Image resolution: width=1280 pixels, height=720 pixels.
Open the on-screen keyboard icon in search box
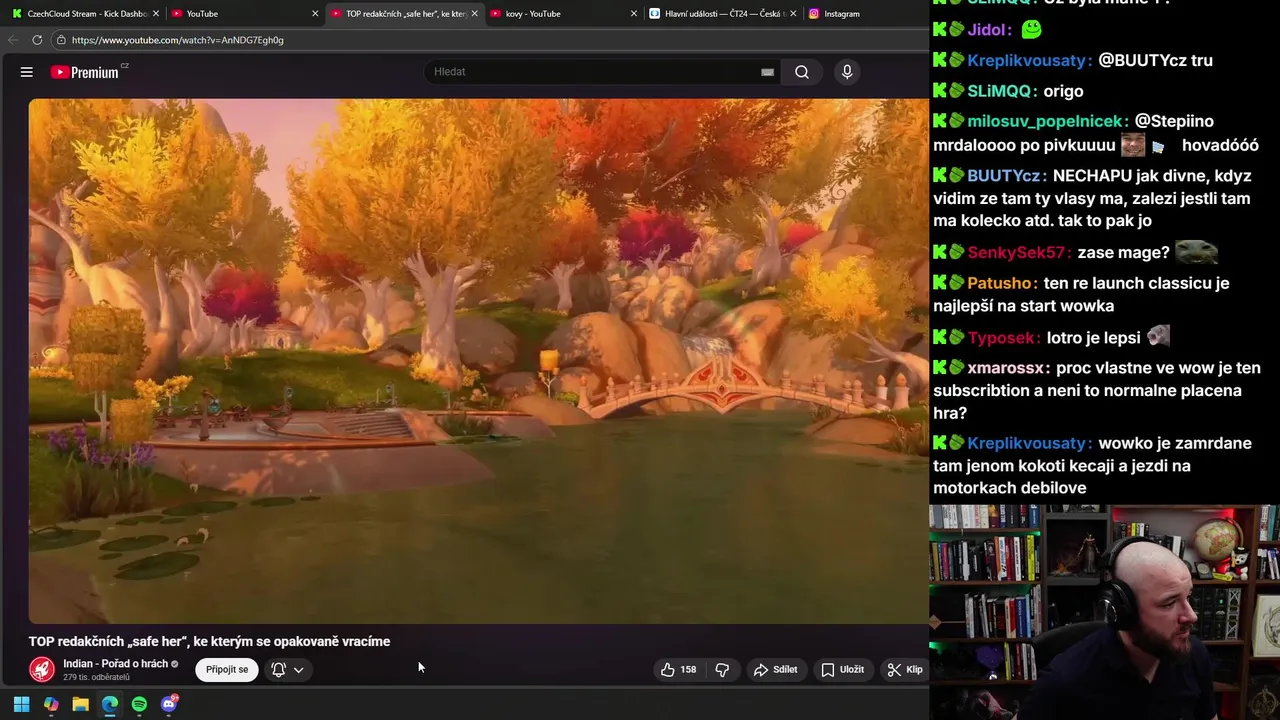point(767,72)
